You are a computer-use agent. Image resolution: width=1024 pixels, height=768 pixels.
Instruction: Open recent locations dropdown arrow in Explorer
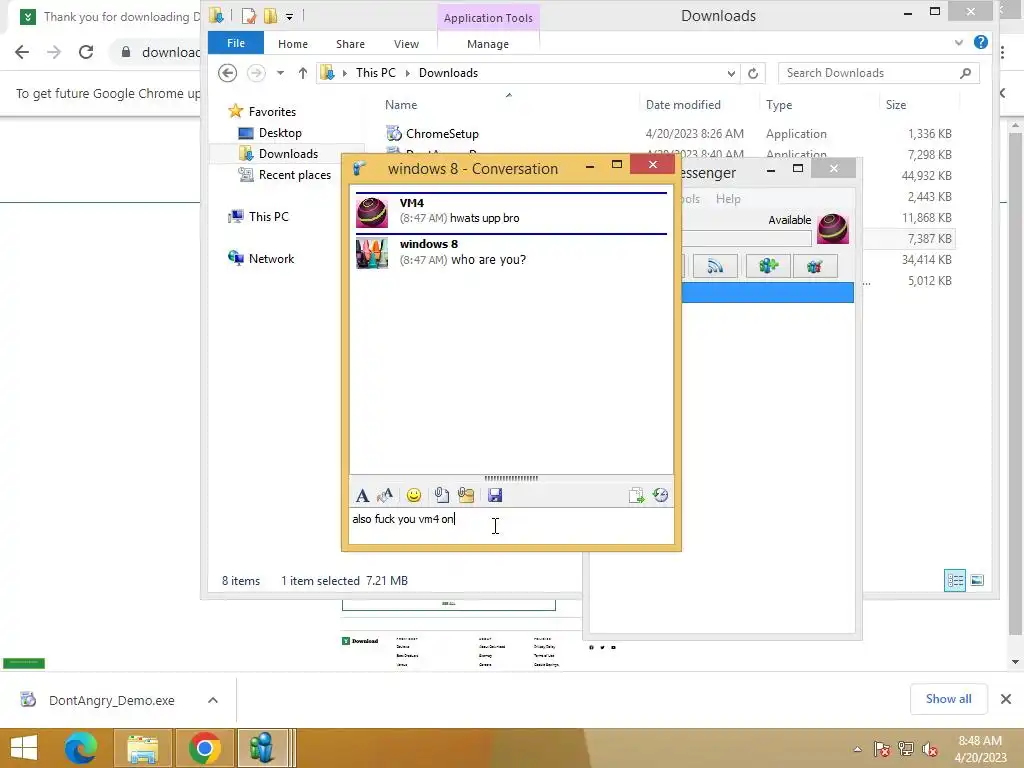pos(280,73)
